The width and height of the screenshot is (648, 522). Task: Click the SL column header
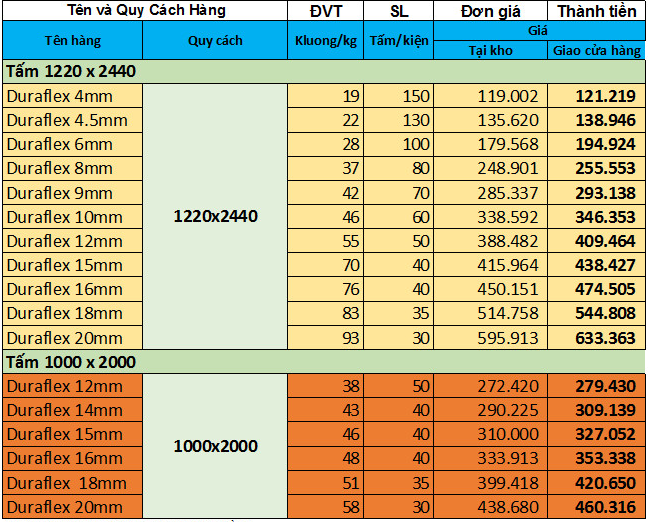click(399, 10)
